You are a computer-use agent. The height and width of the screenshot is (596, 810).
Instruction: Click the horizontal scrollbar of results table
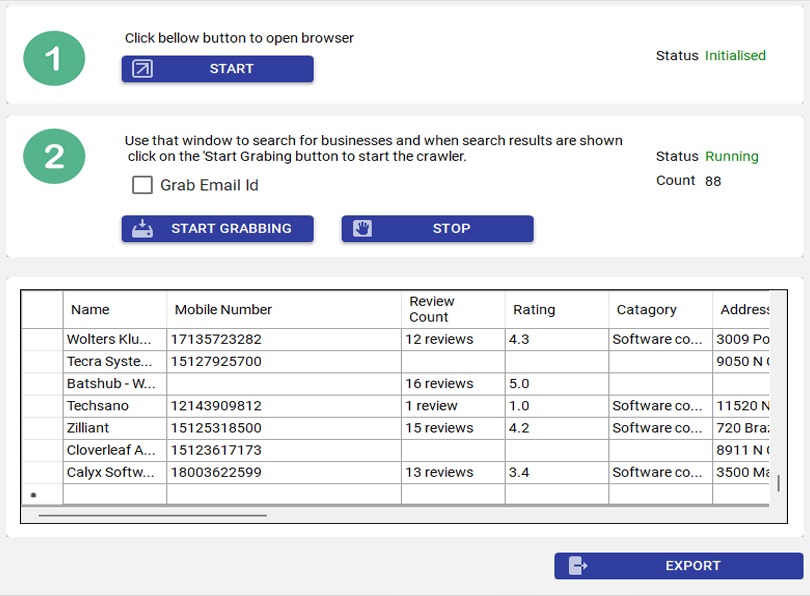point(152,515)
